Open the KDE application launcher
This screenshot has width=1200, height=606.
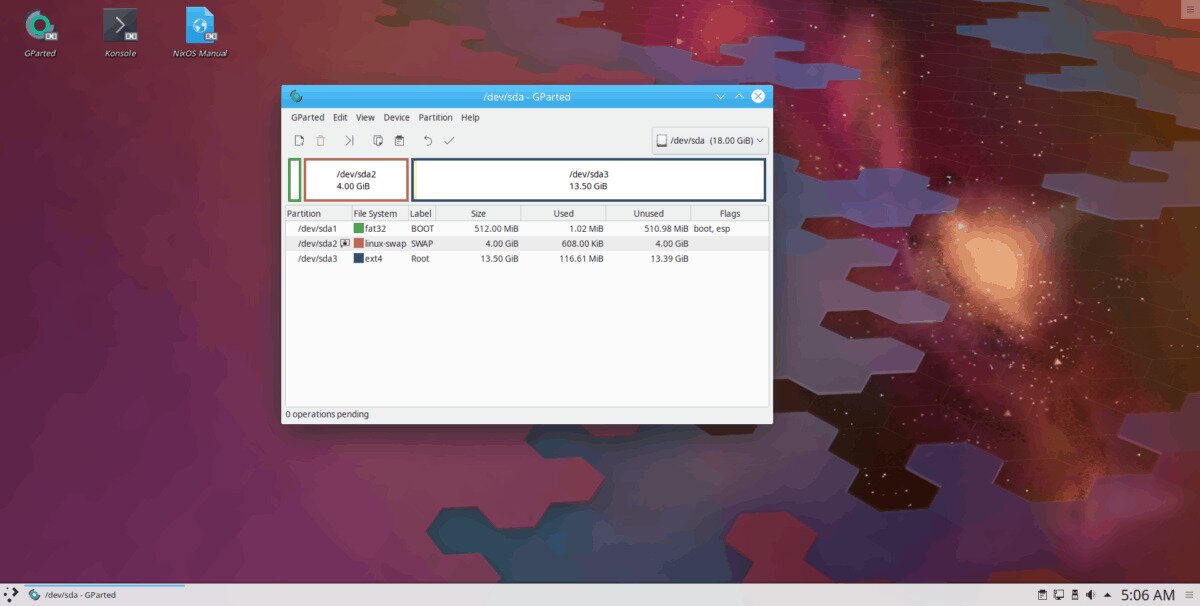tap(12, 595)
